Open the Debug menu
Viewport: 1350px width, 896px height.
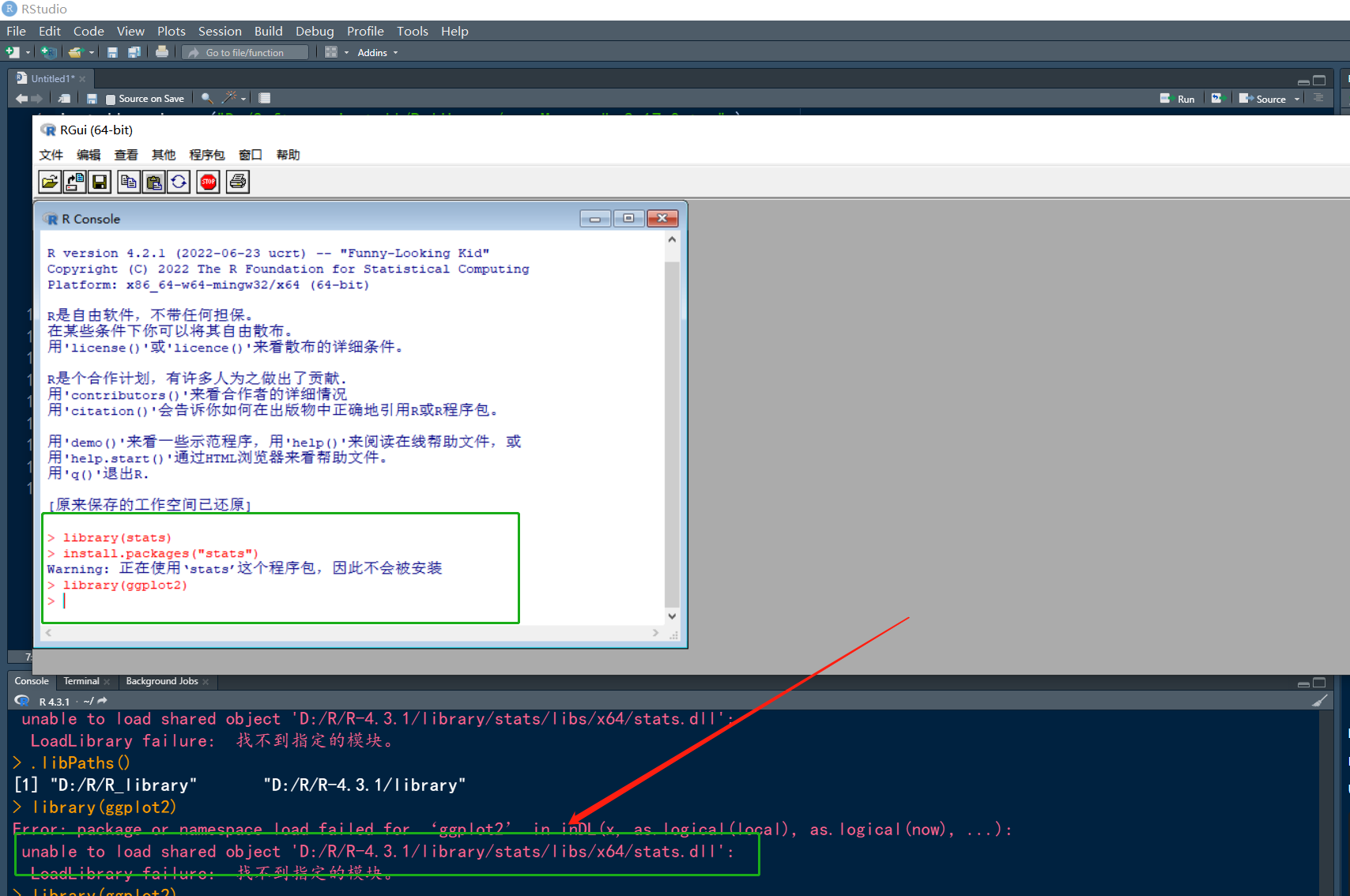click(x=315, y=31)
